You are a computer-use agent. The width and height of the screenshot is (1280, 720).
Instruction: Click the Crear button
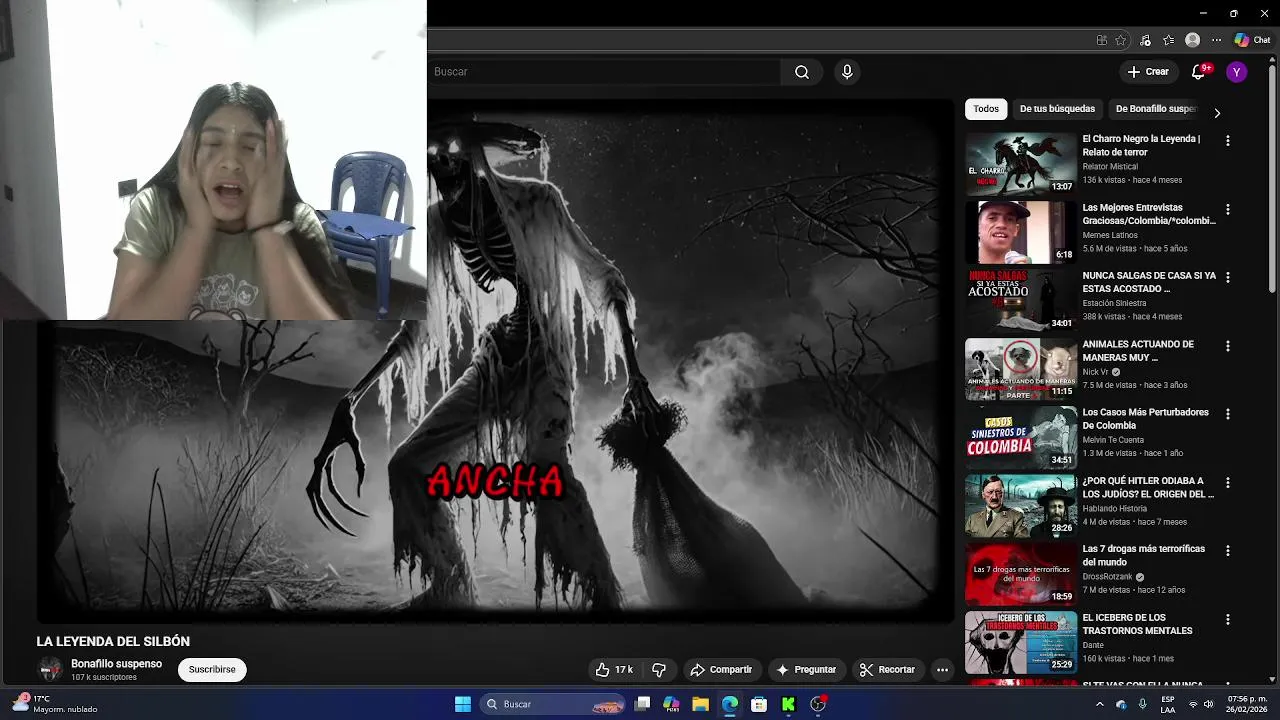coord(1148,72)
